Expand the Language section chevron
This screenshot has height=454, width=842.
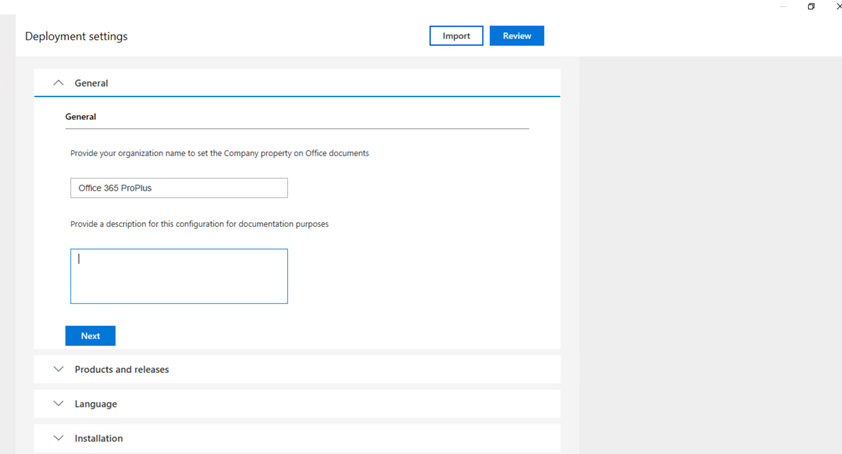[59, 403]
